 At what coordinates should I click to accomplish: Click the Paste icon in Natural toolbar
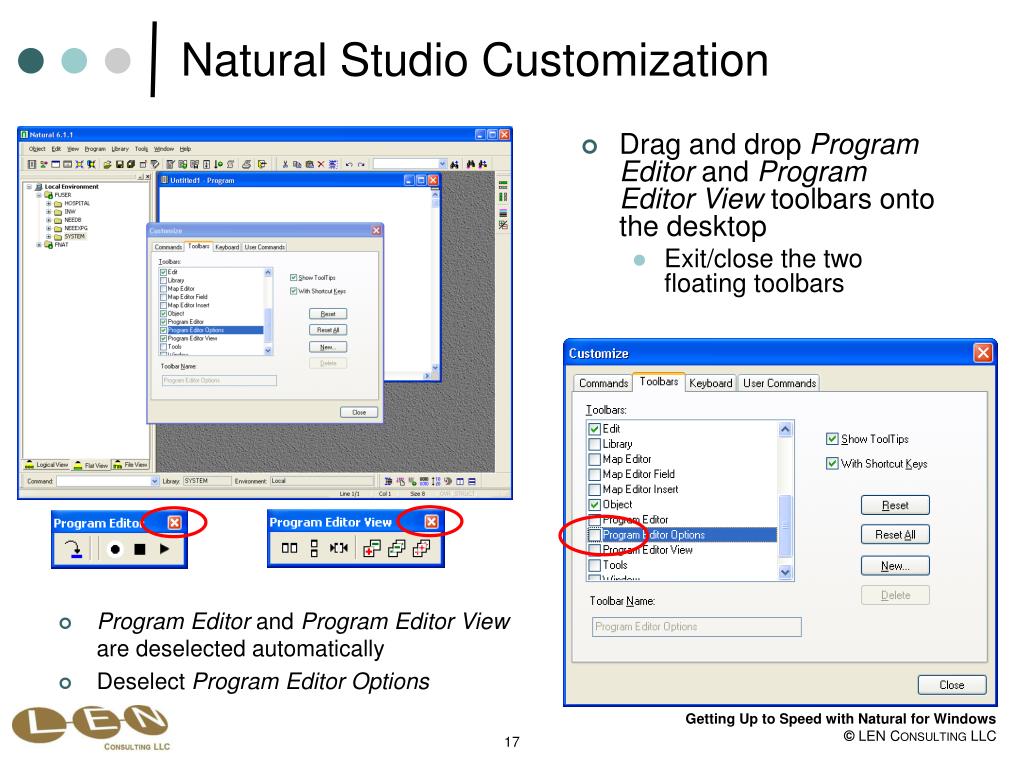click(309, 164)
